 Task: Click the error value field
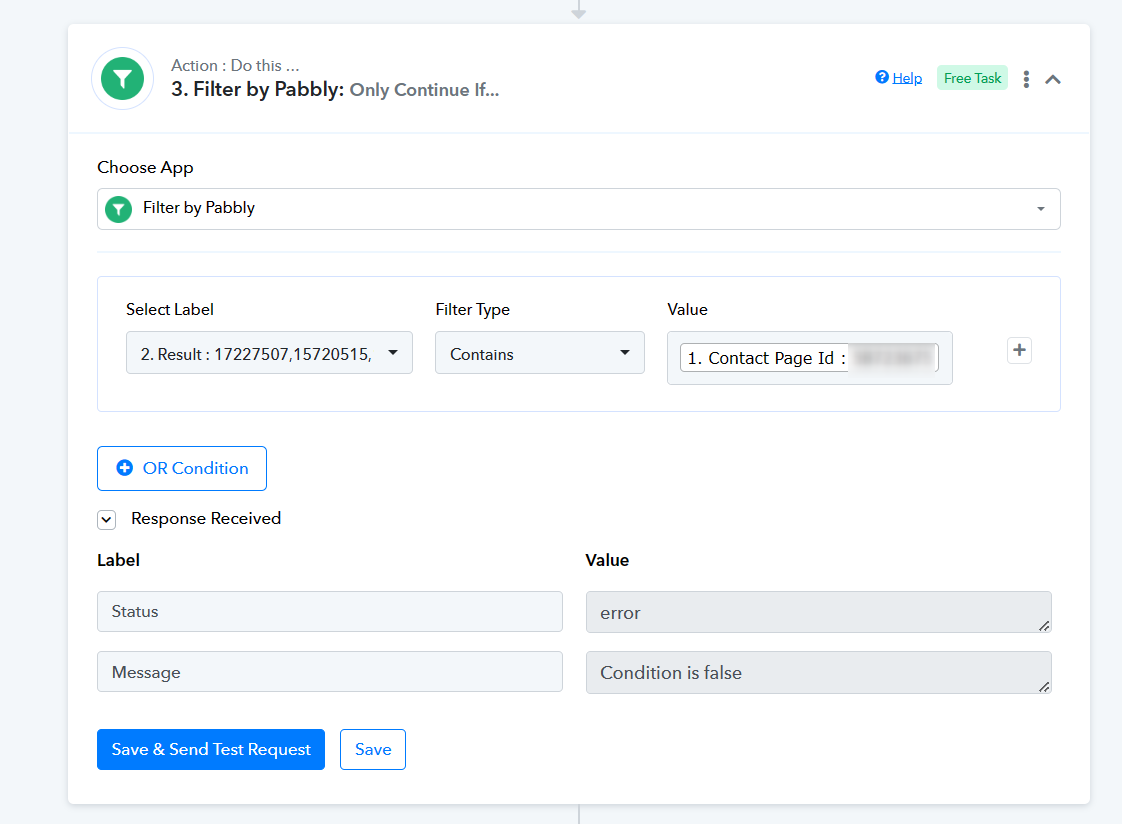coord(819,612)
